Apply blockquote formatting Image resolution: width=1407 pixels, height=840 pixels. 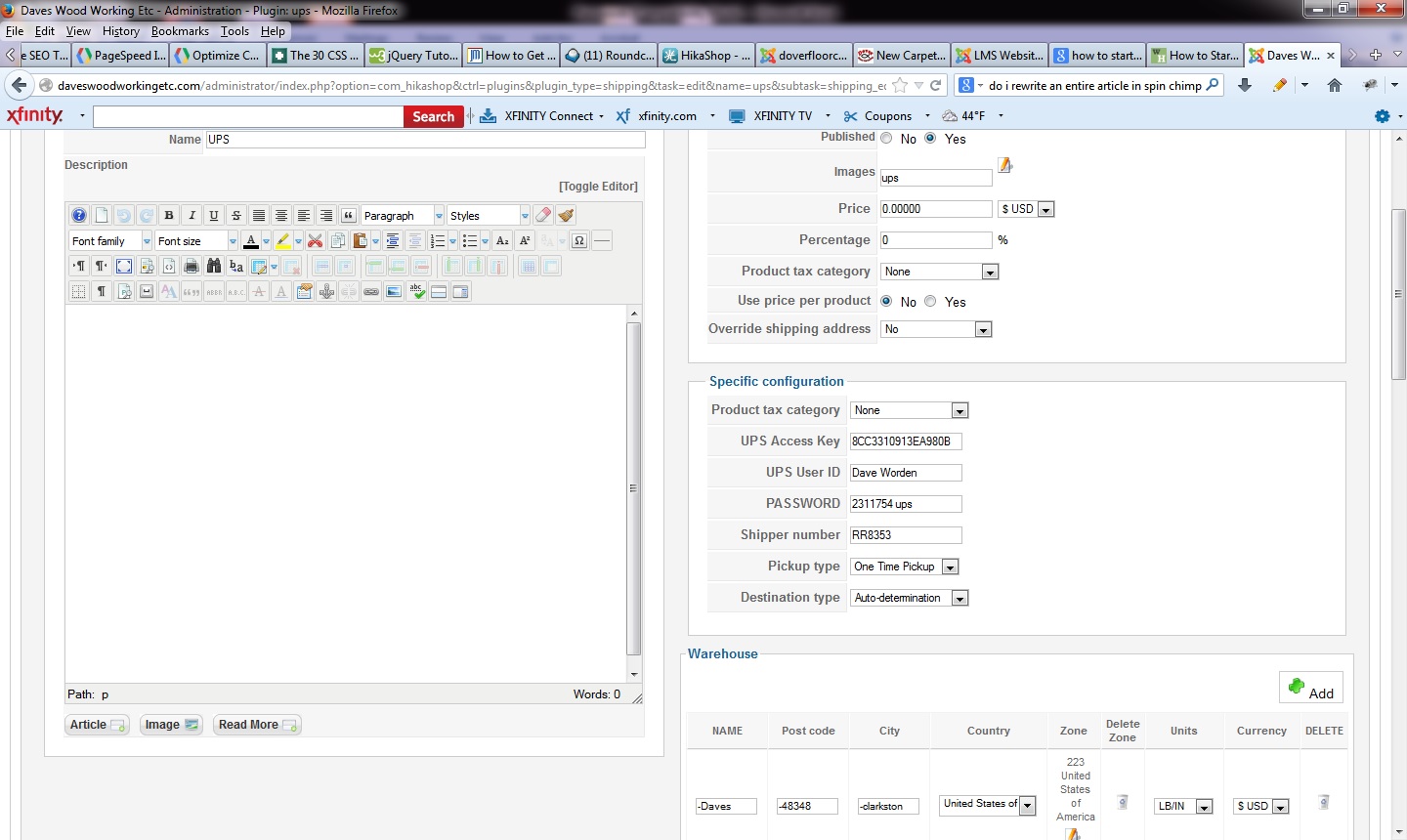tap(349, 215)
